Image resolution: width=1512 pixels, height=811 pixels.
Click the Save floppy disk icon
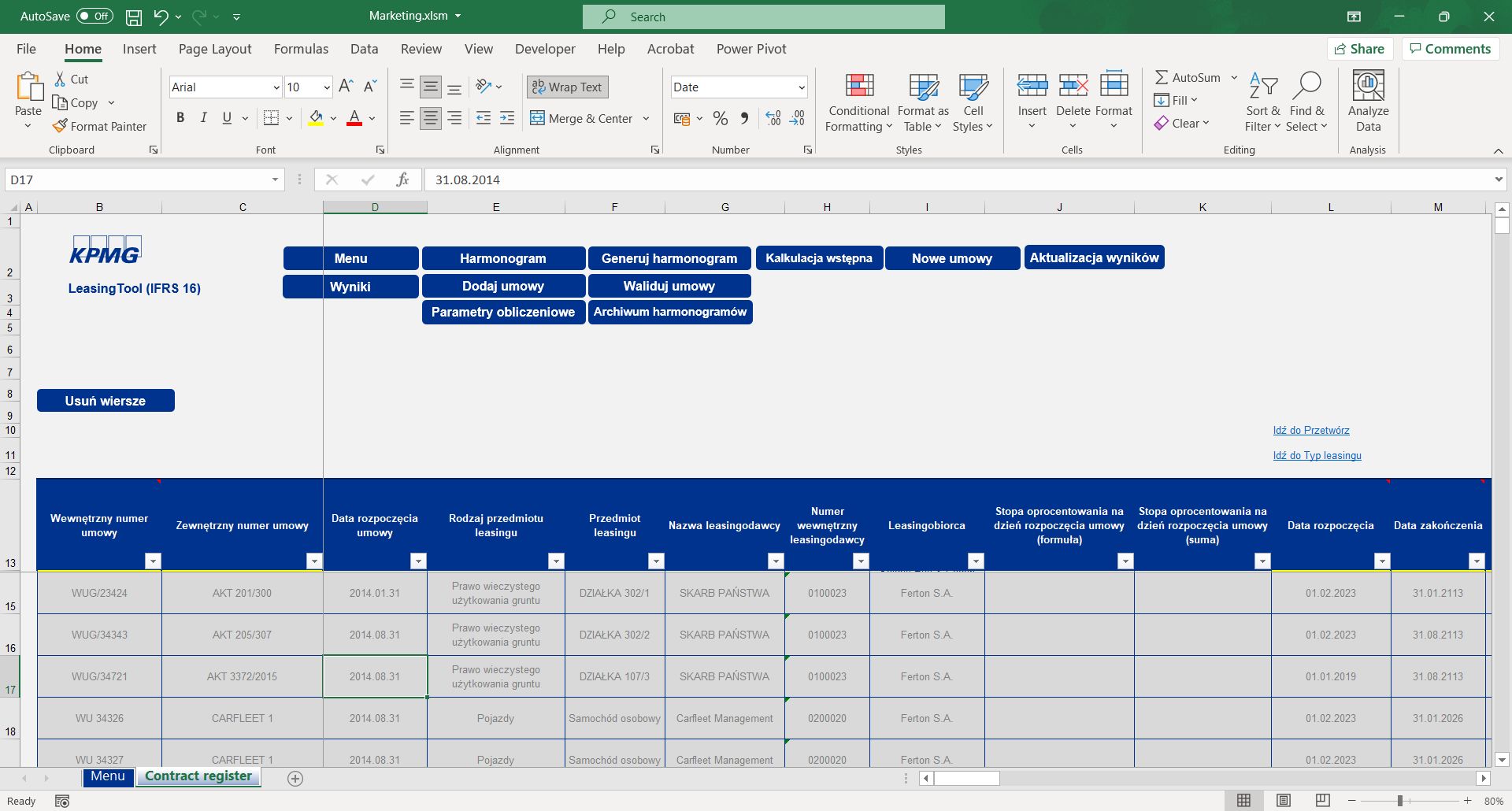(134, 17)
